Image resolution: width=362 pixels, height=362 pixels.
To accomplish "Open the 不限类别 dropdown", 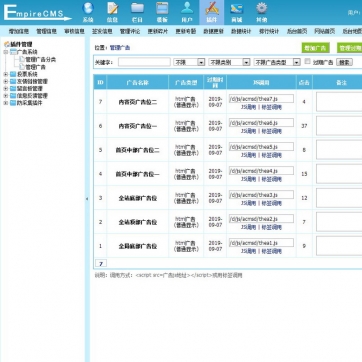I will (x=229, y=62).
